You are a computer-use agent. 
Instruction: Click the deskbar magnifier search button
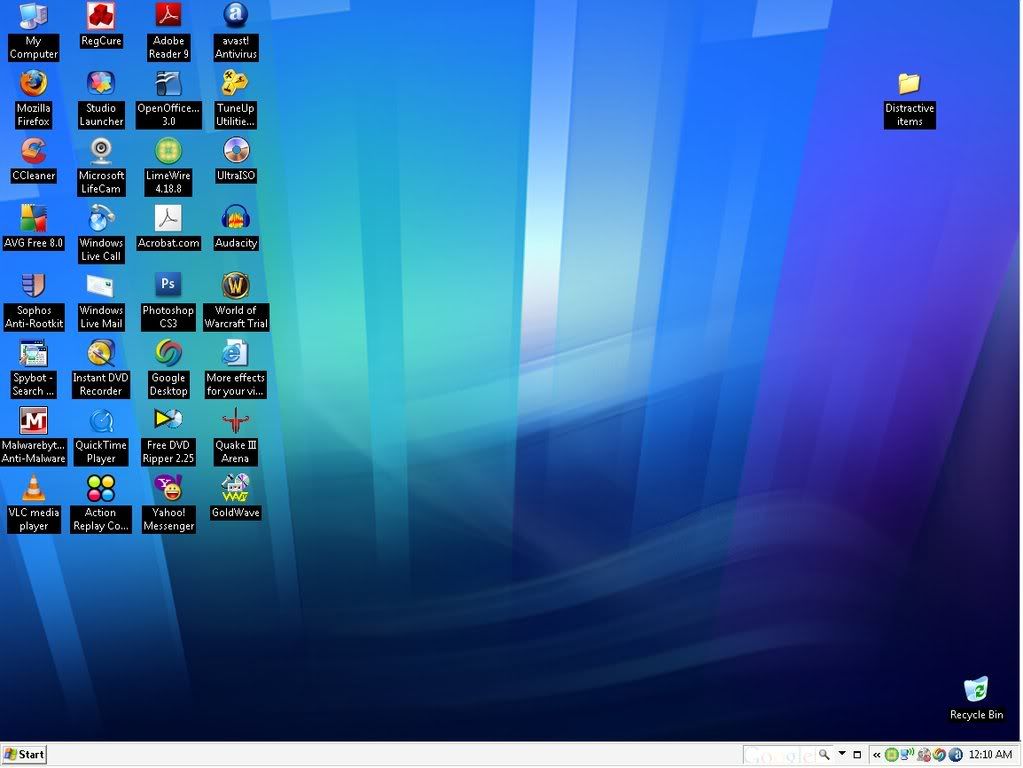coord(825,755)
